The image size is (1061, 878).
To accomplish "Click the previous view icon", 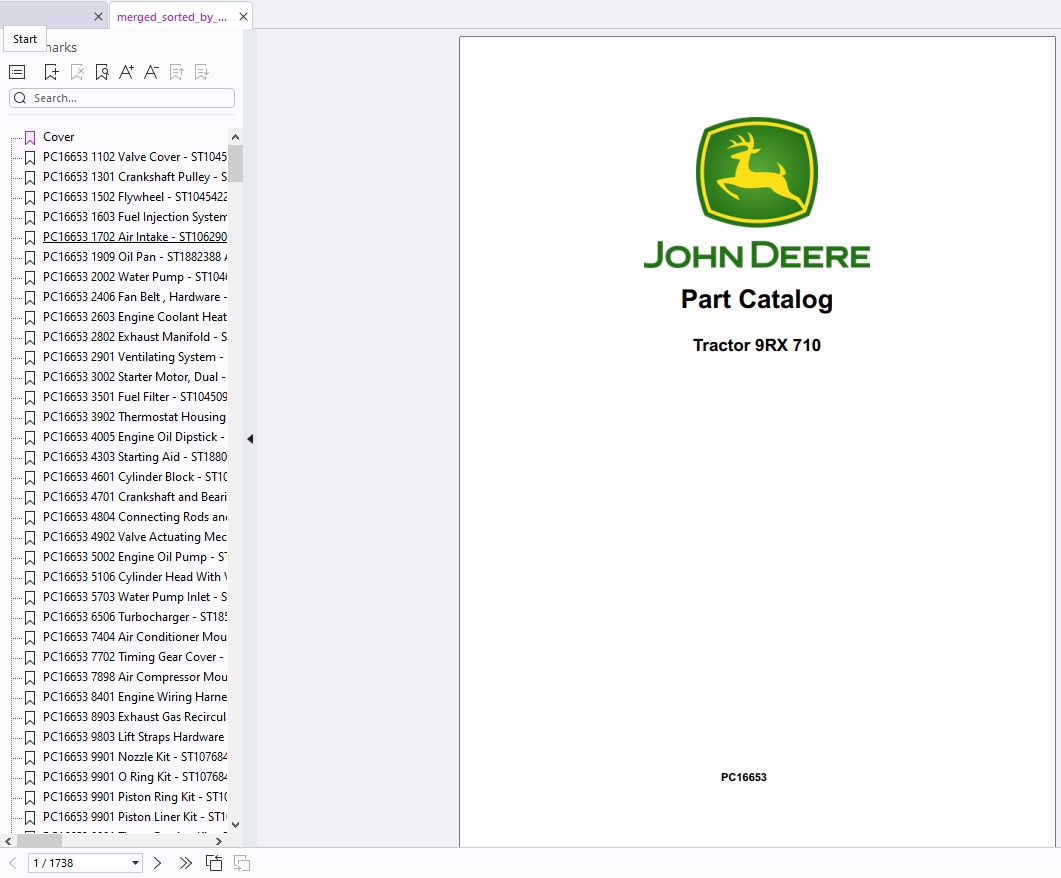I will [214, 863].
